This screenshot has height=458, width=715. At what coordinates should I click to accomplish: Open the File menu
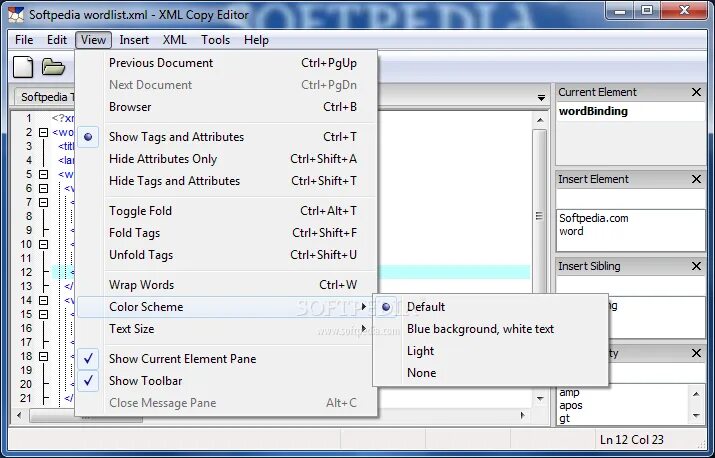click(x=24, y=40)
